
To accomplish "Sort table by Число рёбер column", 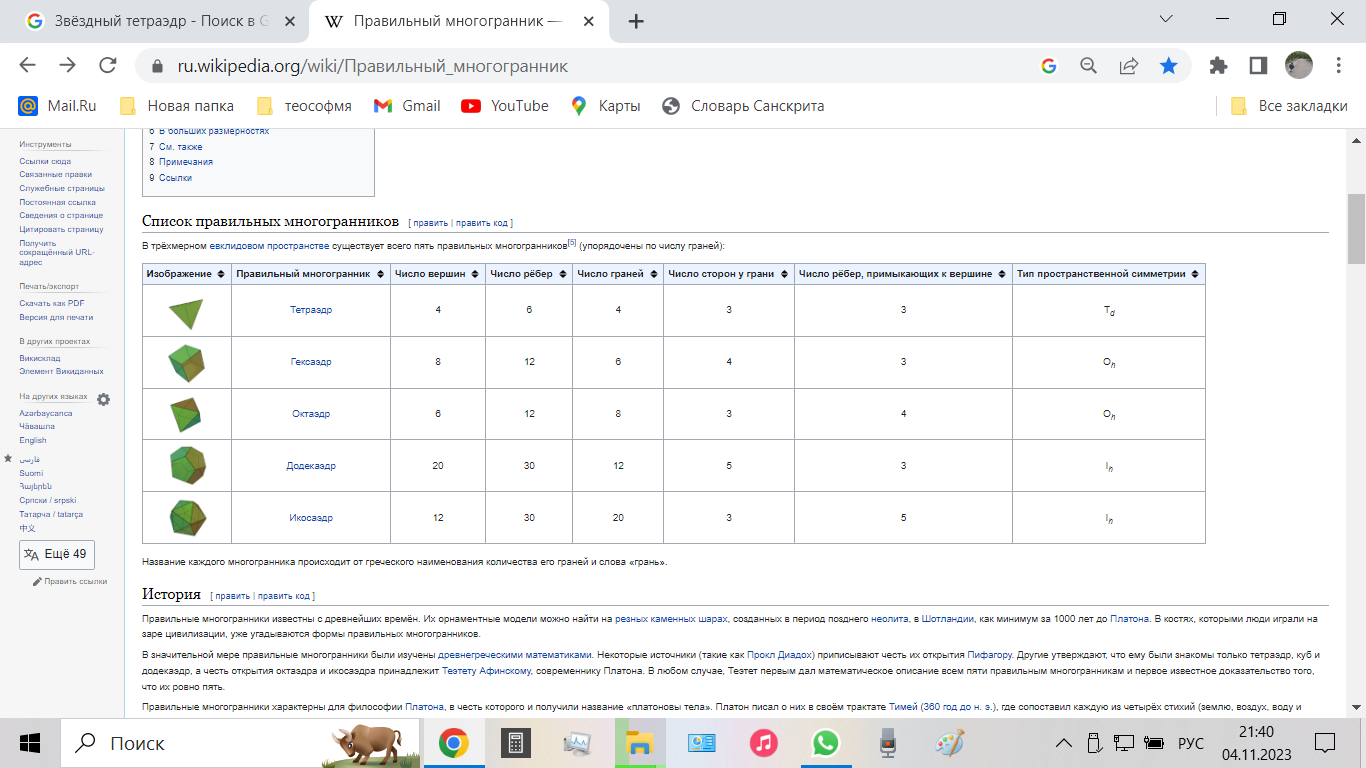I will click(x=529, y=273).
